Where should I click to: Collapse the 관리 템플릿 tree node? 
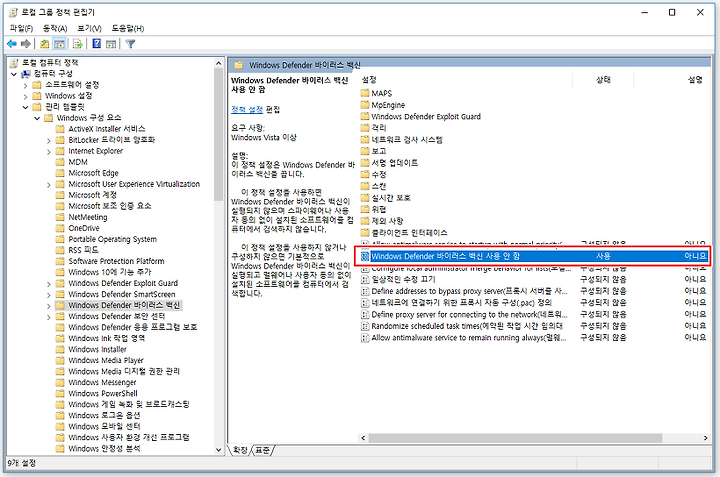pos(25,107)
